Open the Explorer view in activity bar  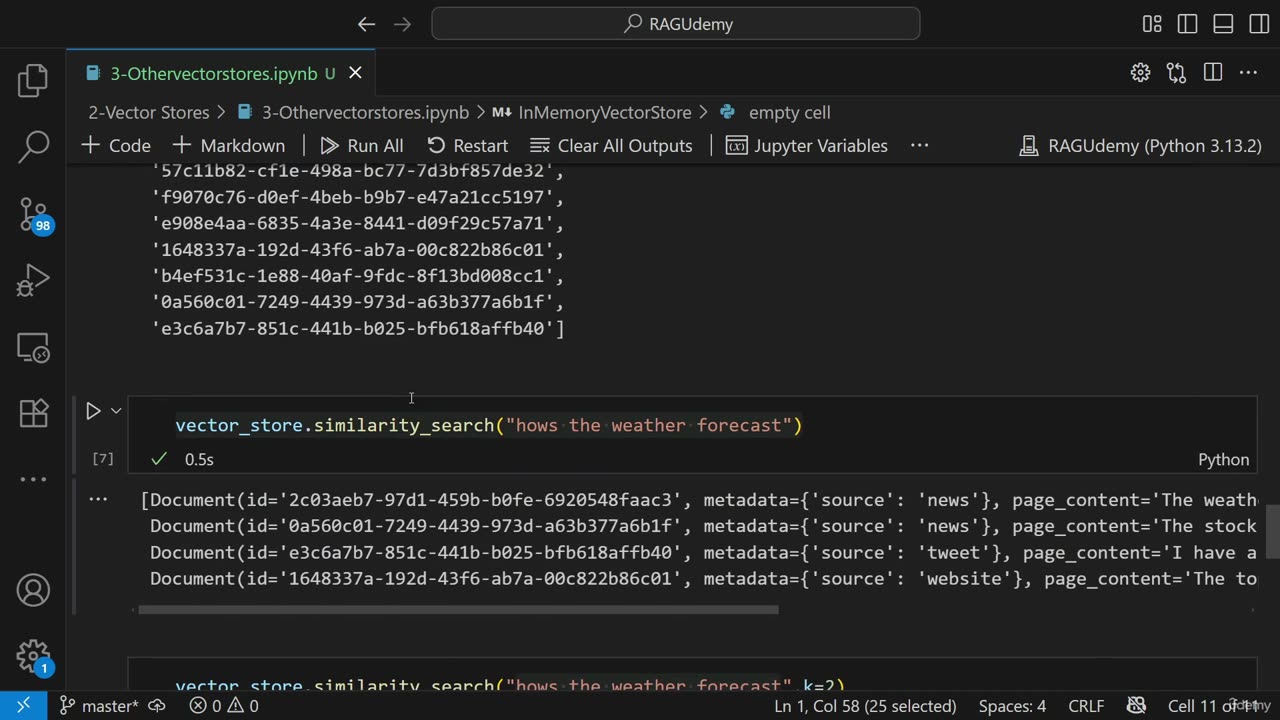[33, 81]
